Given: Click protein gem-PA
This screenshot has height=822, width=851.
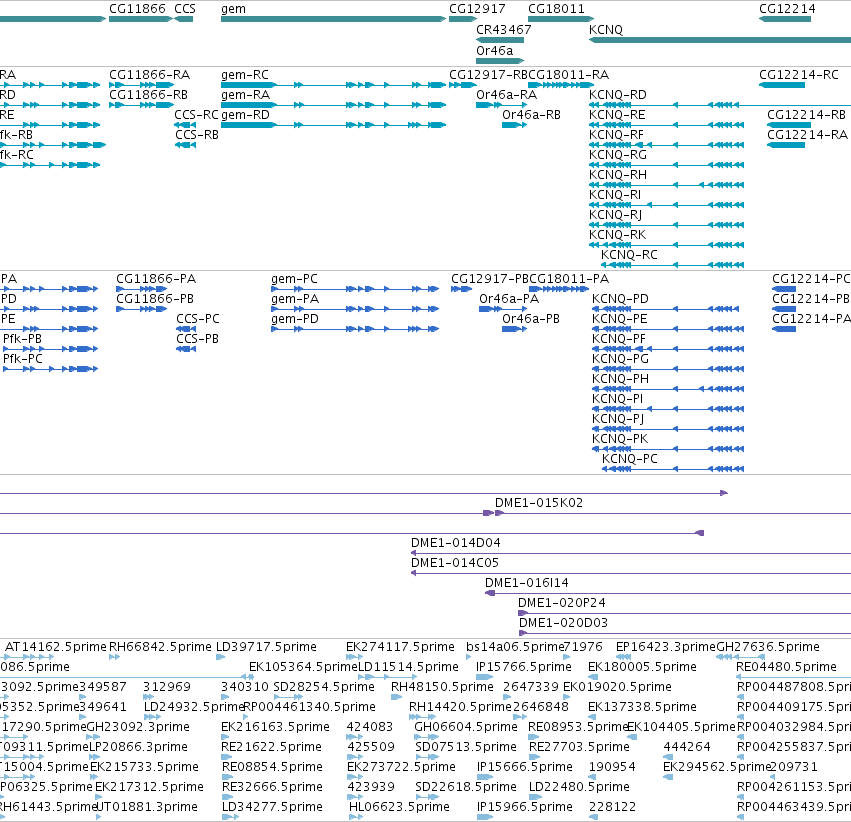Looking at the screenshot, I should click(355, 309).
